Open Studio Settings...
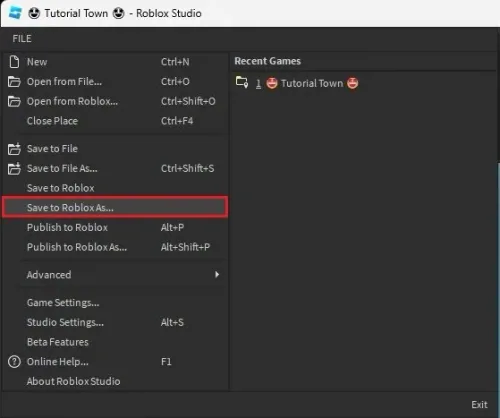The image size is (500, 418). pos(115,322)
